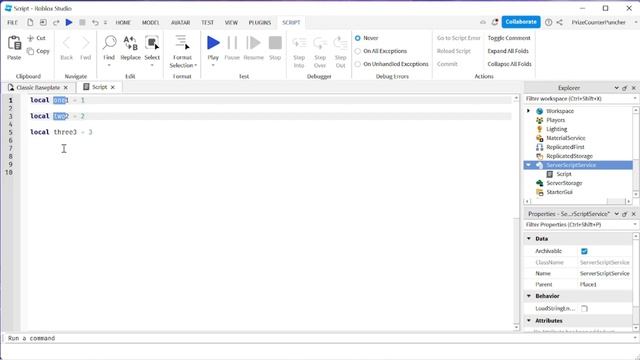The width and height of the screenshot is (640, 360).
Task: Click Expand All Folds action
Action: tap(508, 51)
